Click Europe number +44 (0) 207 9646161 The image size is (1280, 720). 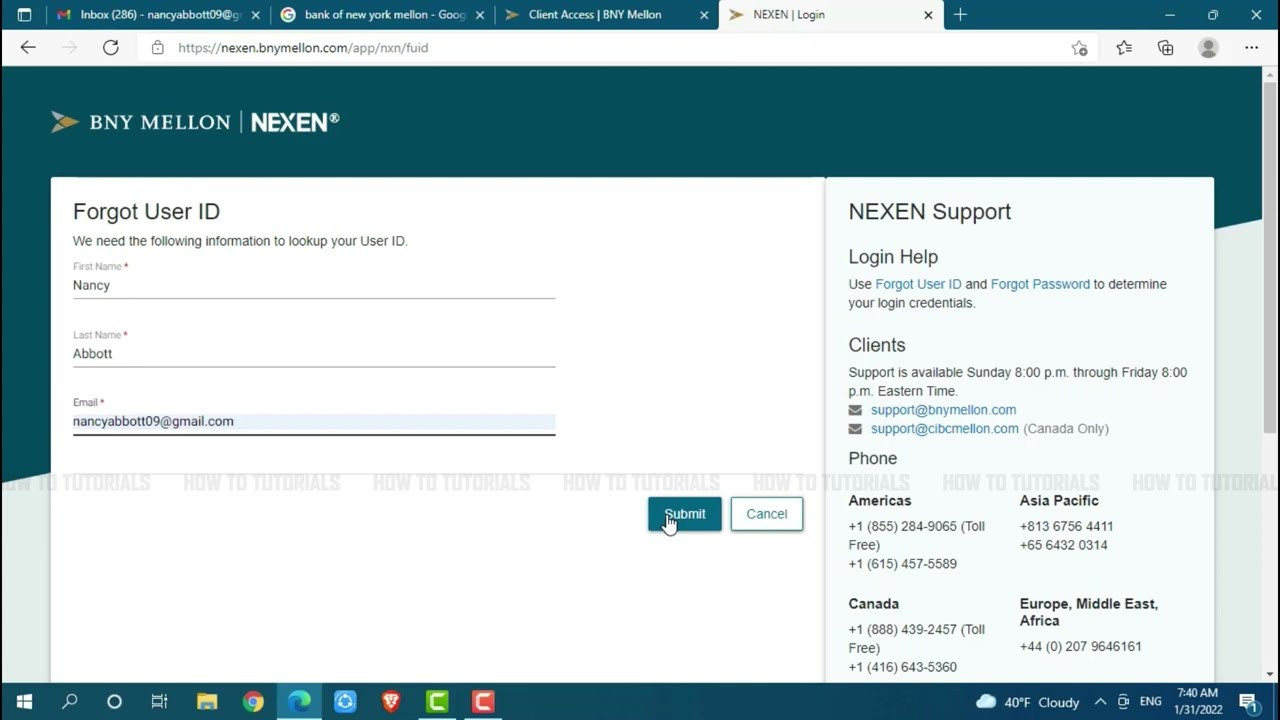coord(1081,646)
